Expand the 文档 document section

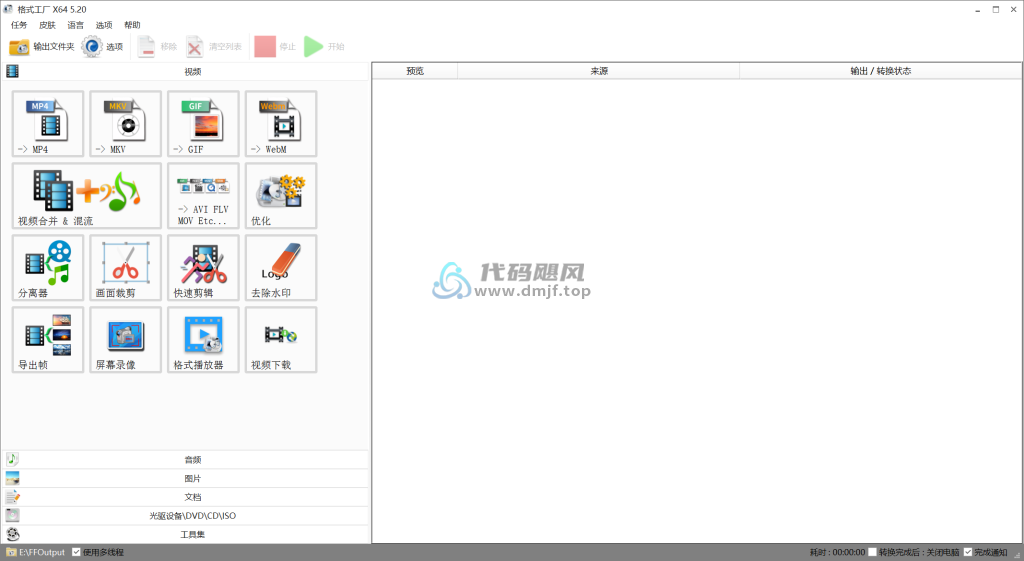[185, 497]
